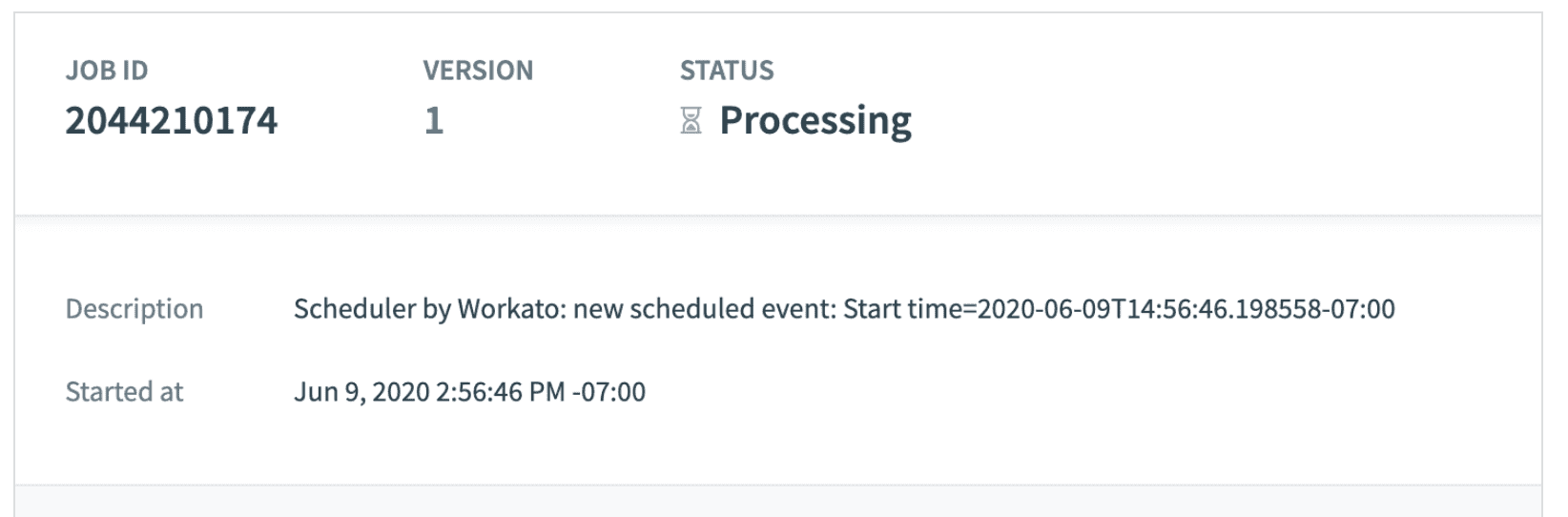Click the -07:00 timezone after 2:56:46 PM
The height and width of the screenshot is (517, 1568).
point(609,392)
